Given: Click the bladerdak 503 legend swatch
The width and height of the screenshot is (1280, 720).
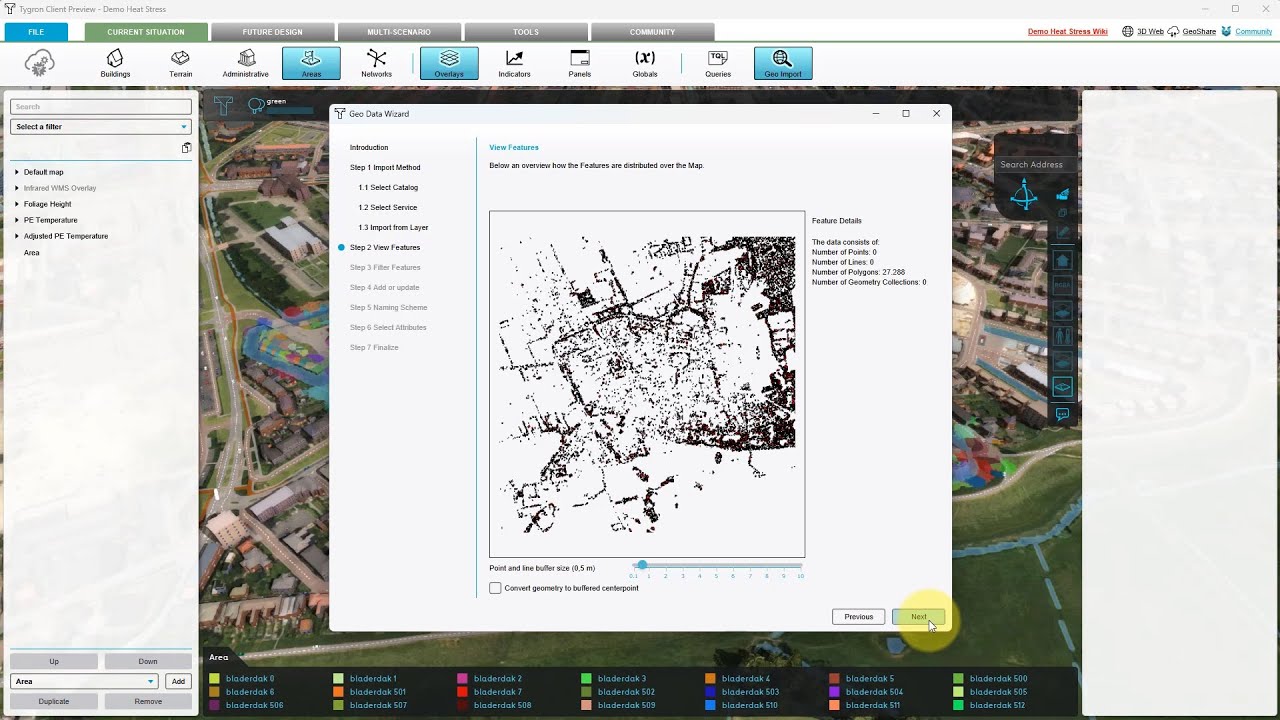Looking at the screenshot, I should pos(710,692).
